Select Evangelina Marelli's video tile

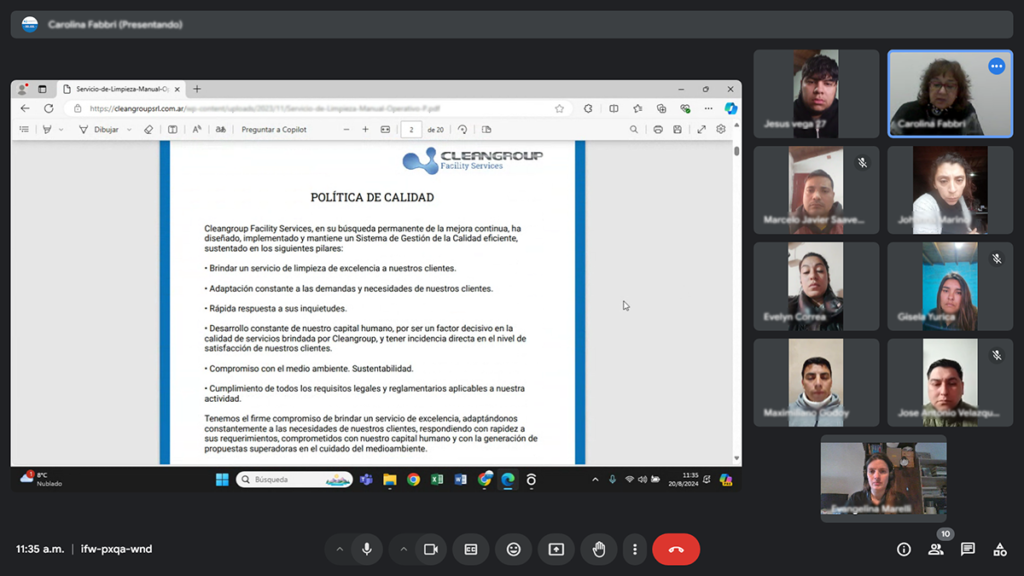pos(884,479)
